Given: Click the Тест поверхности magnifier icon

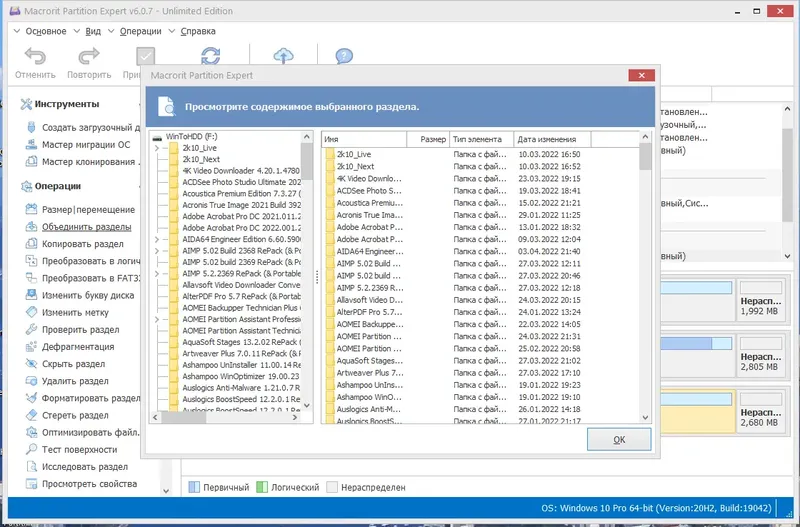Looking at the screenshot, I should tap(32, 449).
